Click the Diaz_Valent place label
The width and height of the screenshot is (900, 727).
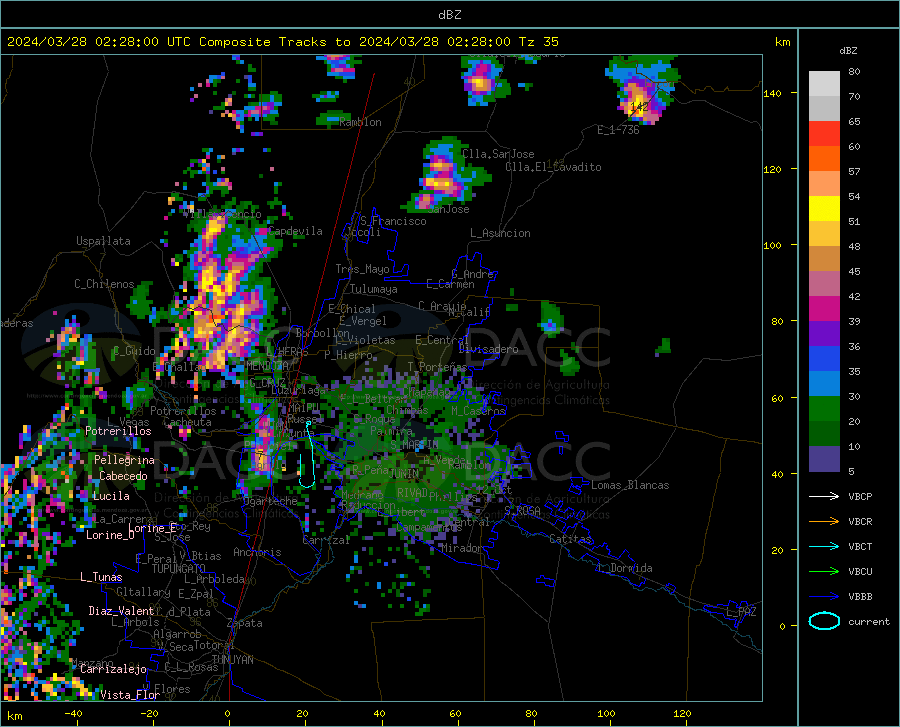121,611
